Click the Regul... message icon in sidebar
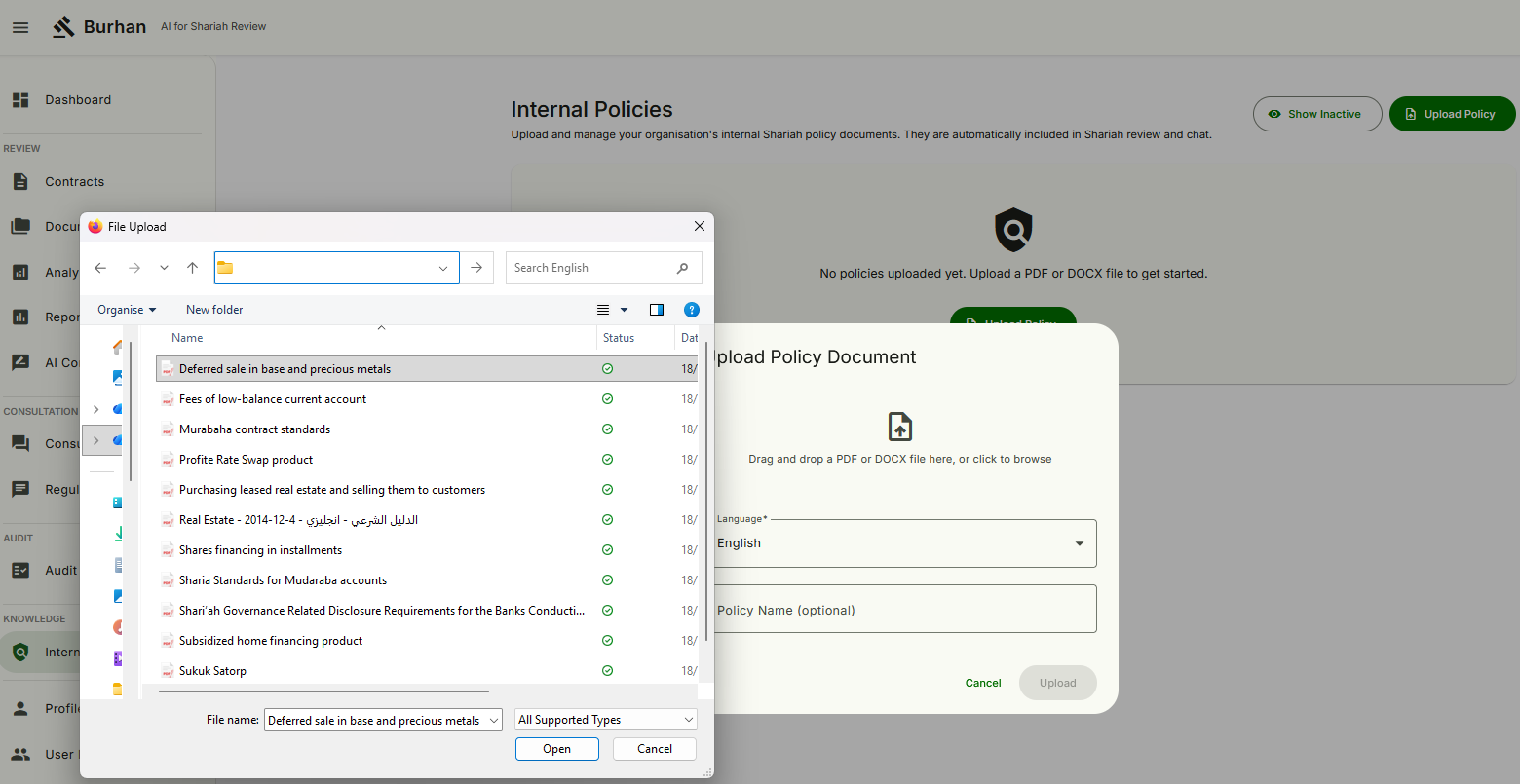Image resolution: width=1520 pixels, height=784 pixels. coord(20,489)
